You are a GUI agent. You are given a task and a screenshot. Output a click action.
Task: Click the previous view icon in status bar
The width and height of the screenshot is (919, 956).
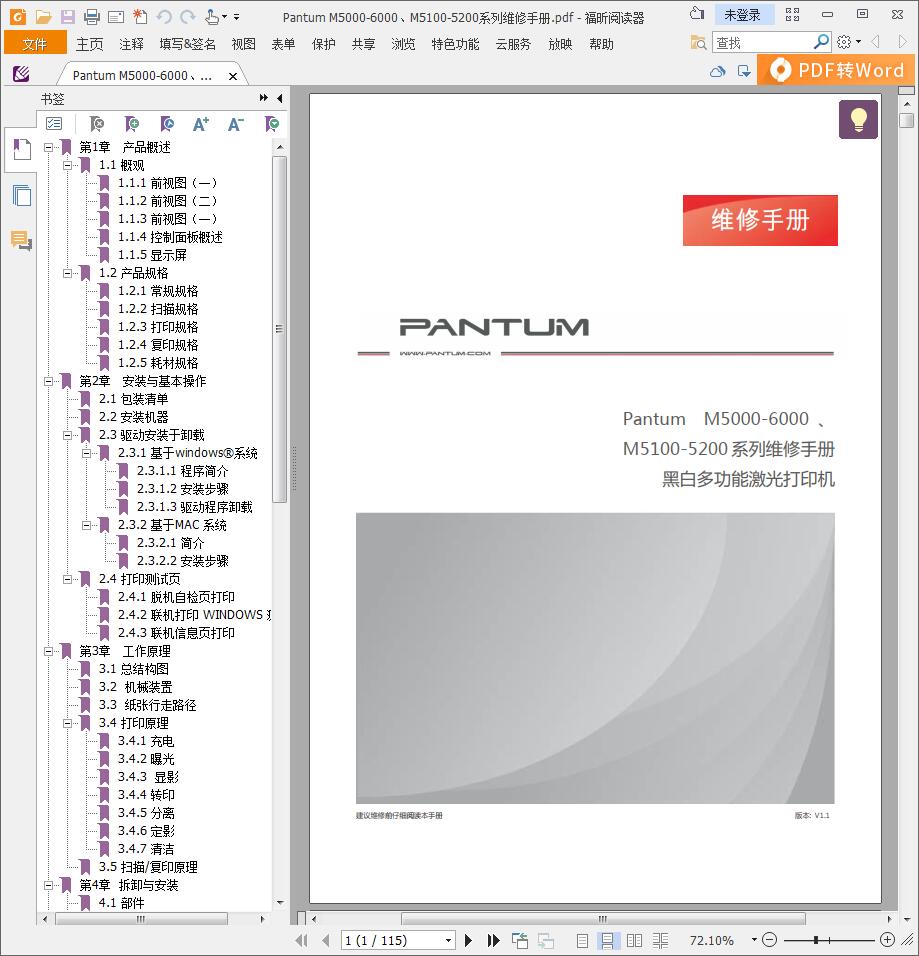pyautogui.click(x=520, y=940)
